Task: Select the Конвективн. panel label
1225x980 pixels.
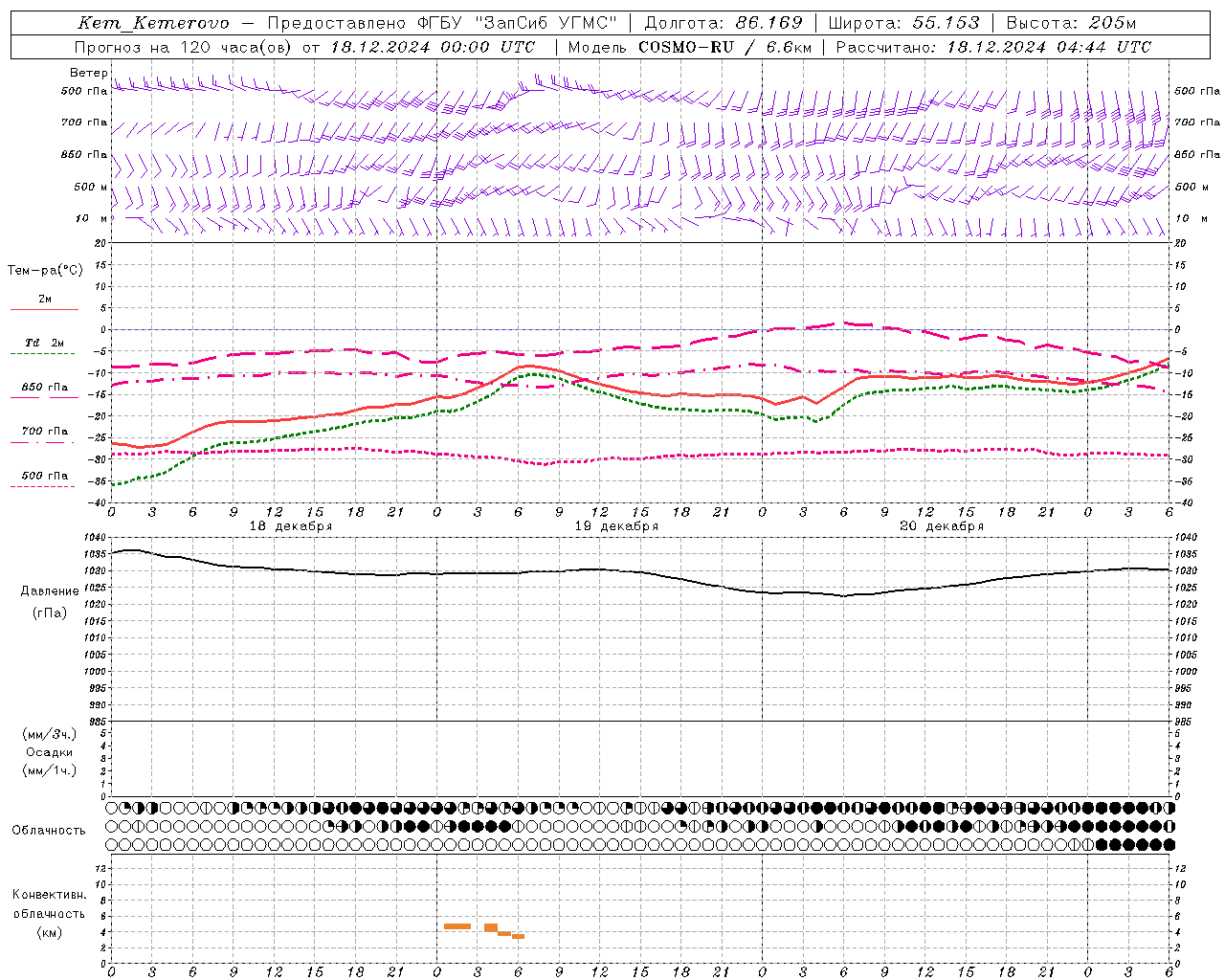Action: point(49,895)
